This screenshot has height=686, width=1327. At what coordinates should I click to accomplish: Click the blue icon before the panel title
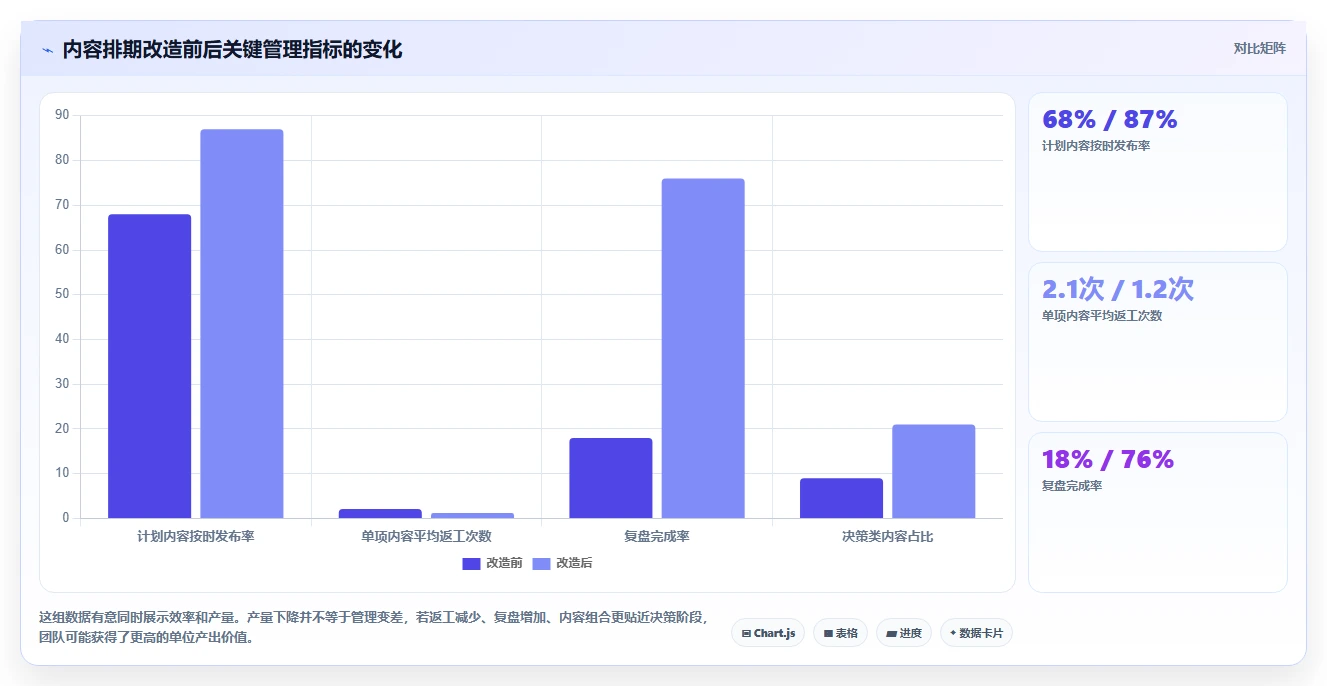click(47, 50)
